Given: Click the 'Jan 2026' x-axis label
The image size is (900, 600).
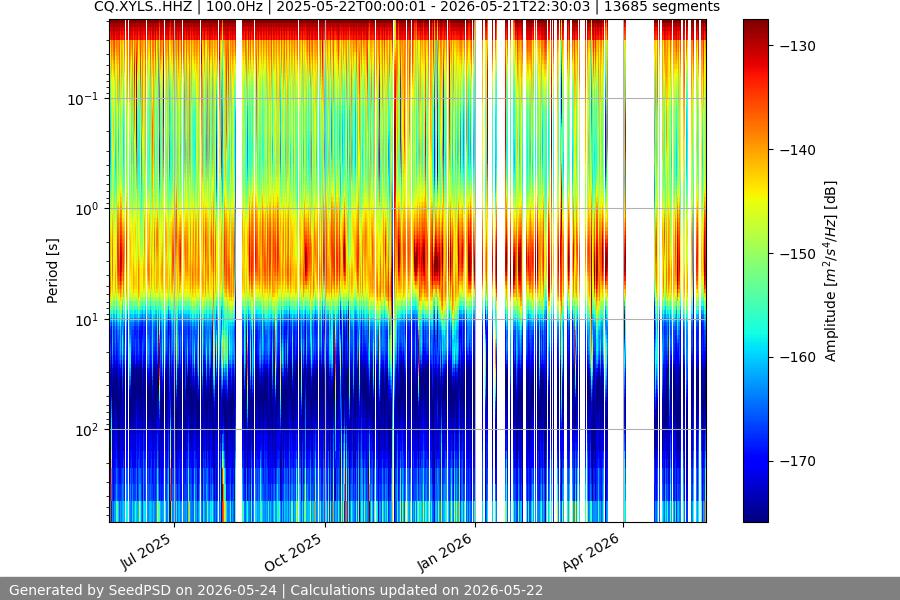Looking at the screenshot, I should (x=445, y=552).
